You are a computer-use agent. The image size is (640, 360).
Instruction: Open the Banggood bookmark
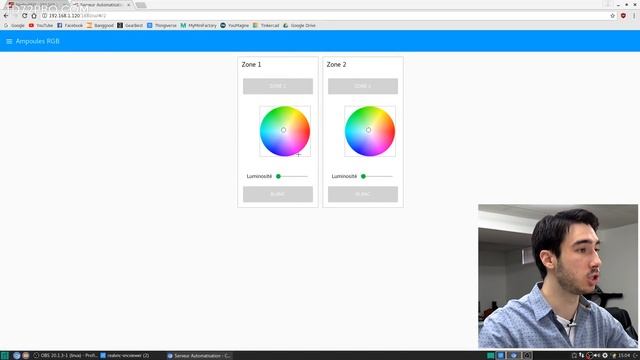click(100, 25)
